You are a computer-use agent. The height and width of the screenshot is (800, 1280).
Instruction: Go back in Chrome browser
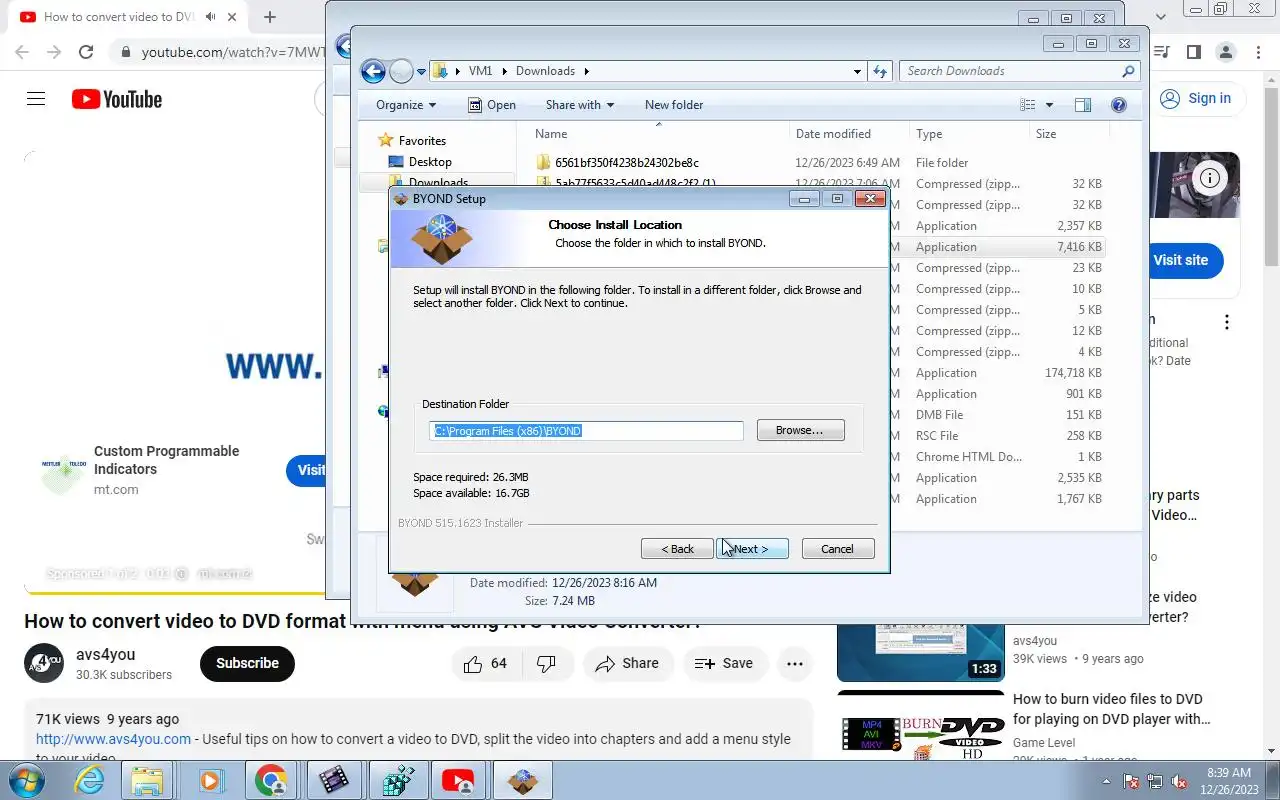(21, 52)
